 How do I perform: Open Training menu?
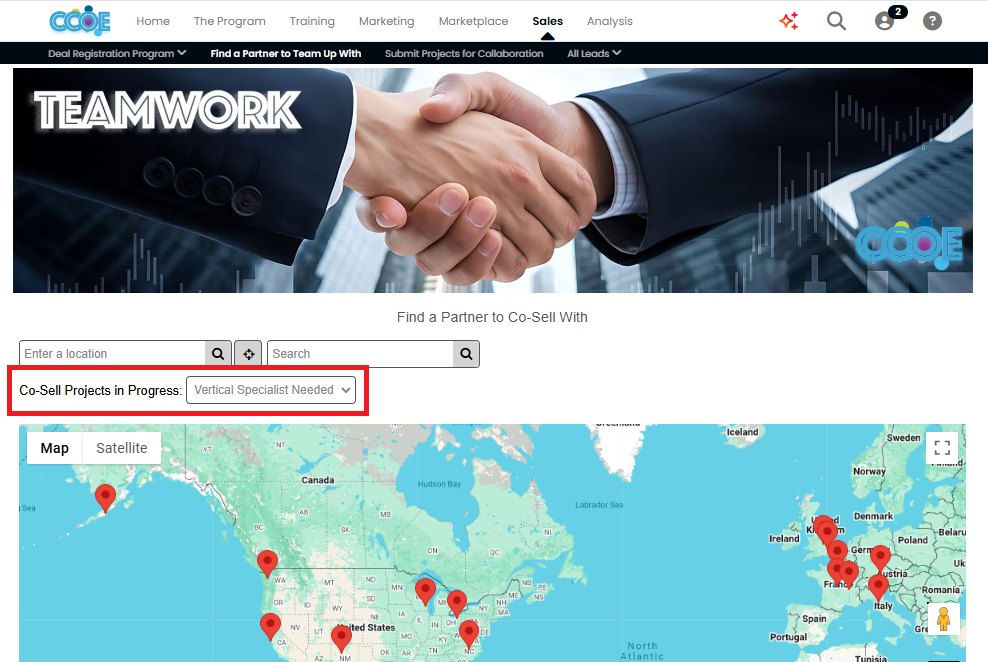point(312,21)
